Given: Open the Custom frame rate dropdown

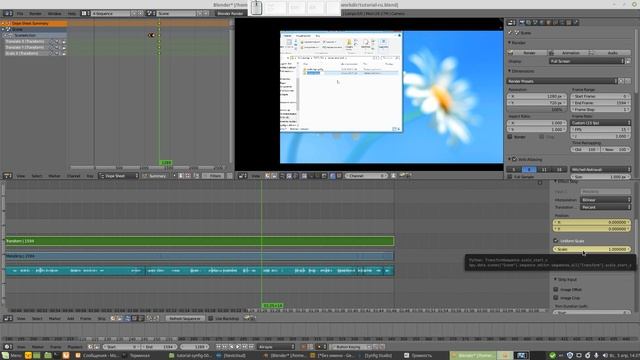Looking at the screenshot, I should coord(600,123).
